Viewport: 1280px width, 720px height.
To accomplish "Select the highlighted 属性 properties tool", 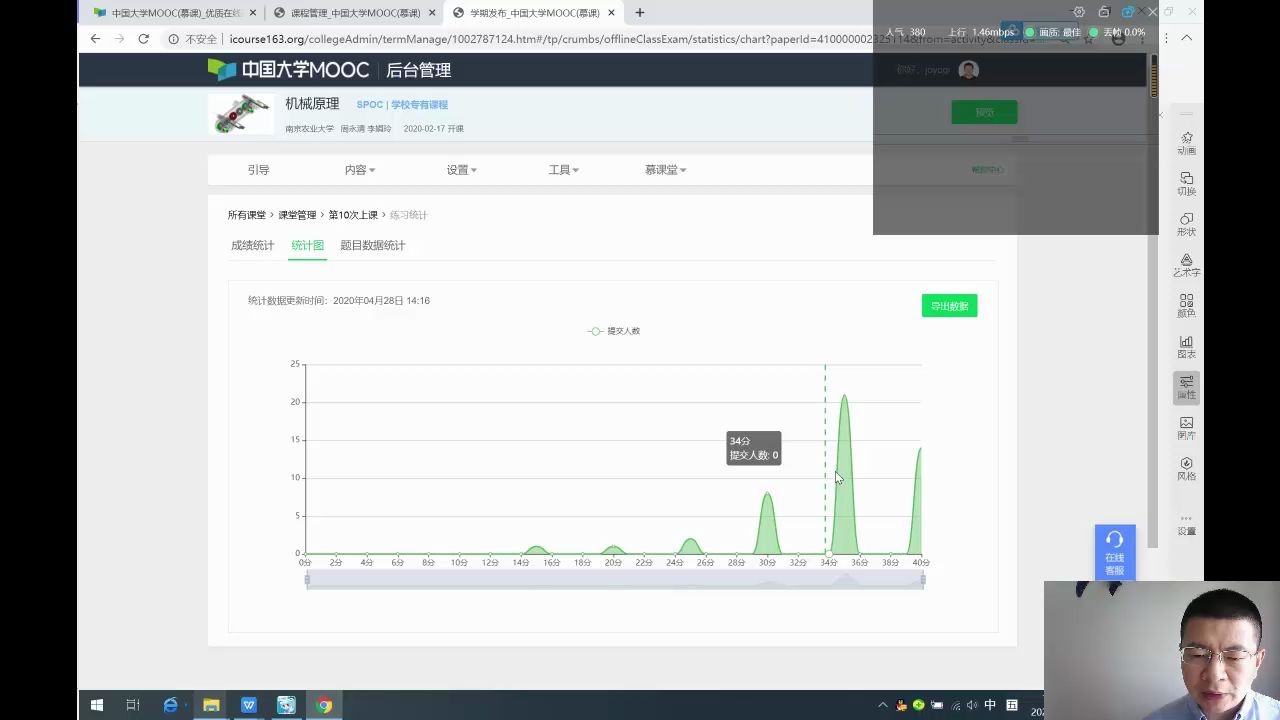I will [1186, 388].
